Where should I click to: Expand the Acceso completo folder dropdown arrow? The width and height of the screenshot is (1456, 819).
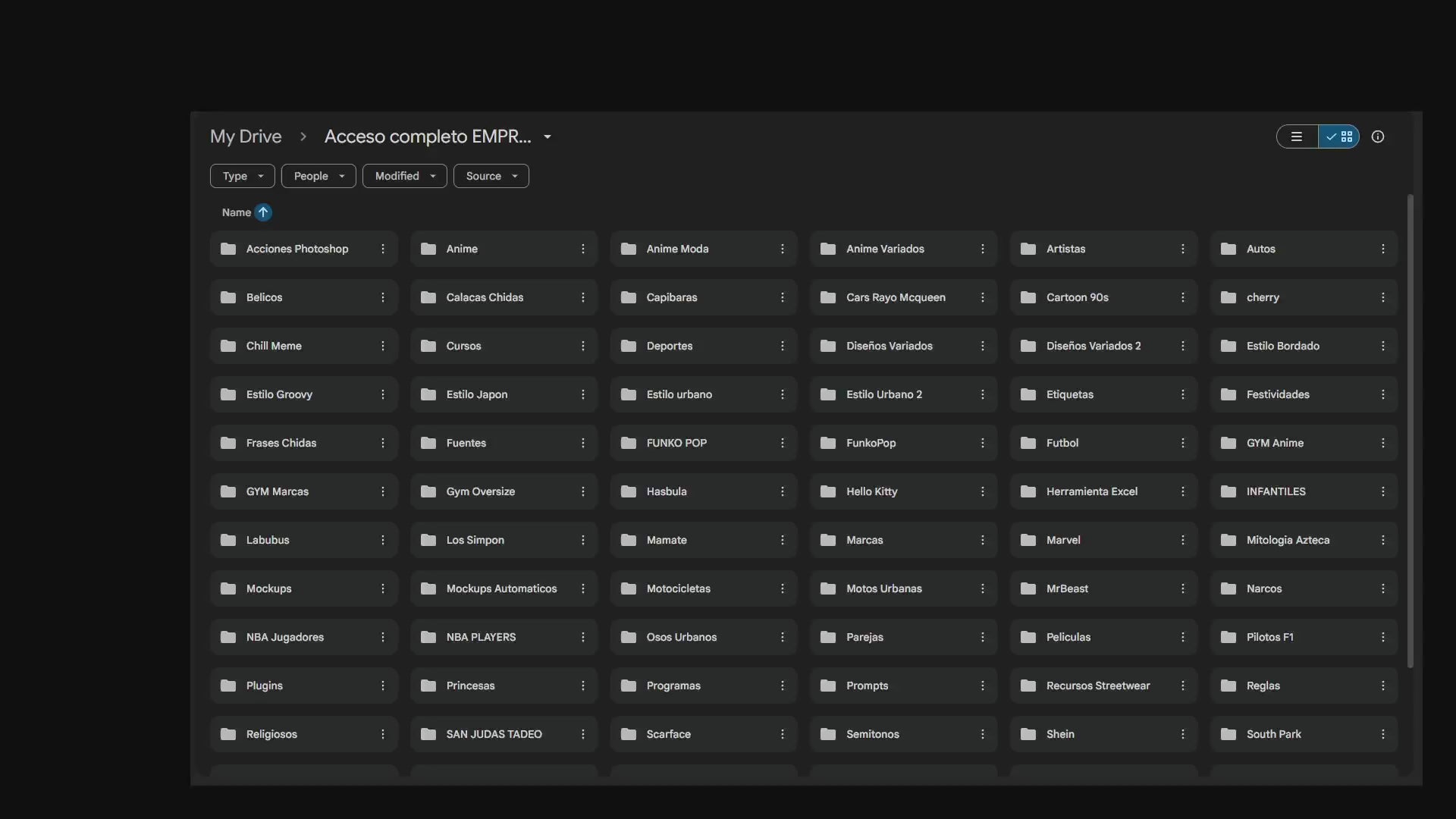click(548, 137)
